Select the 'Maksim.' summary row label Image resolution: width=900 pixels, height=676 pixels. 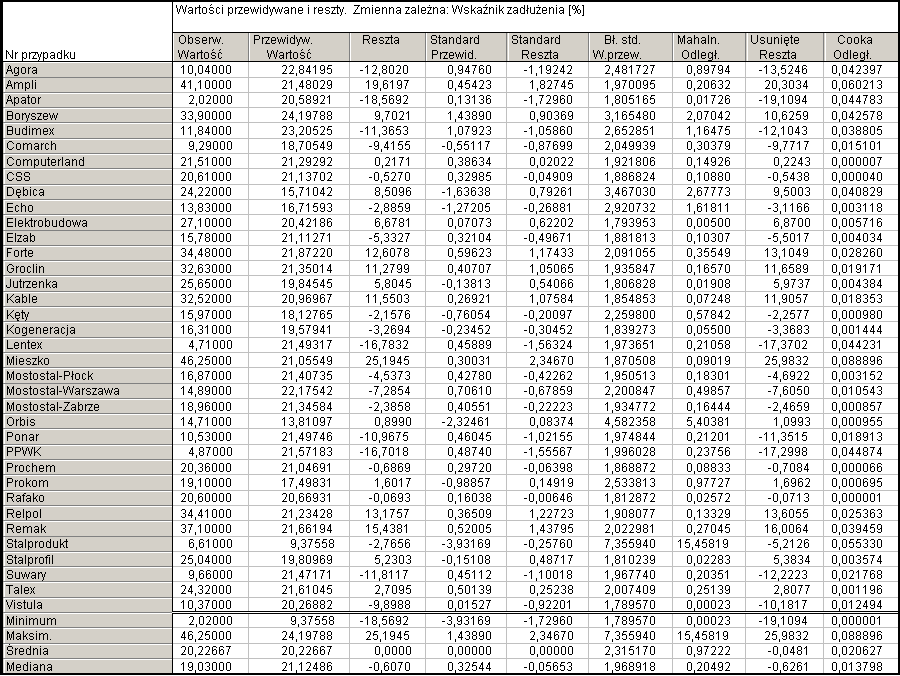tap(87, 636)
